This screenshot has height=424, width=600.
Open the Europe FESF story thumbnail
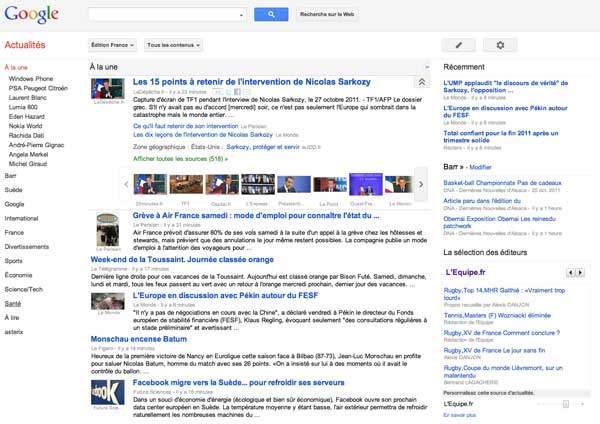coord(108,301)
